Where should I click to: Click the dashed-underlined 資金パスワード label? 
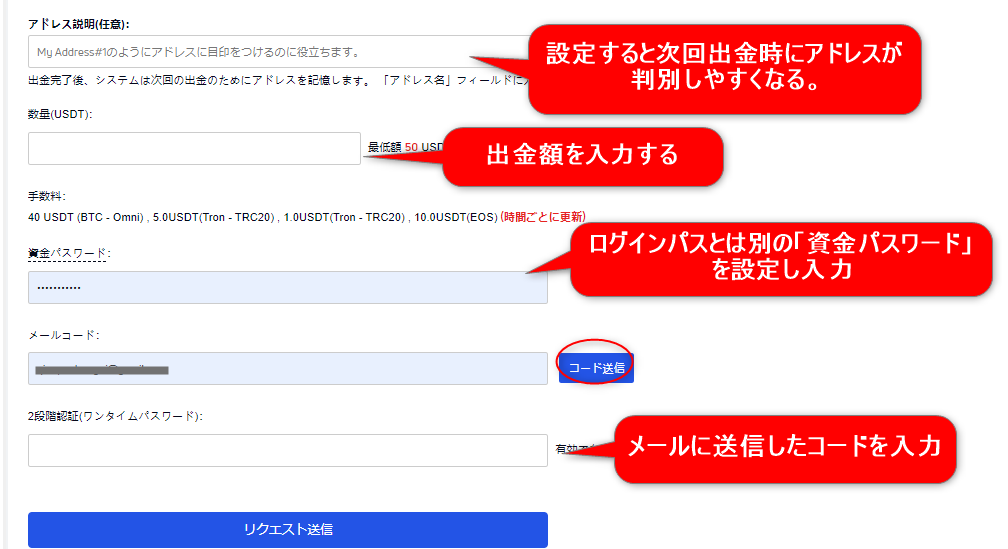[68, 254]
